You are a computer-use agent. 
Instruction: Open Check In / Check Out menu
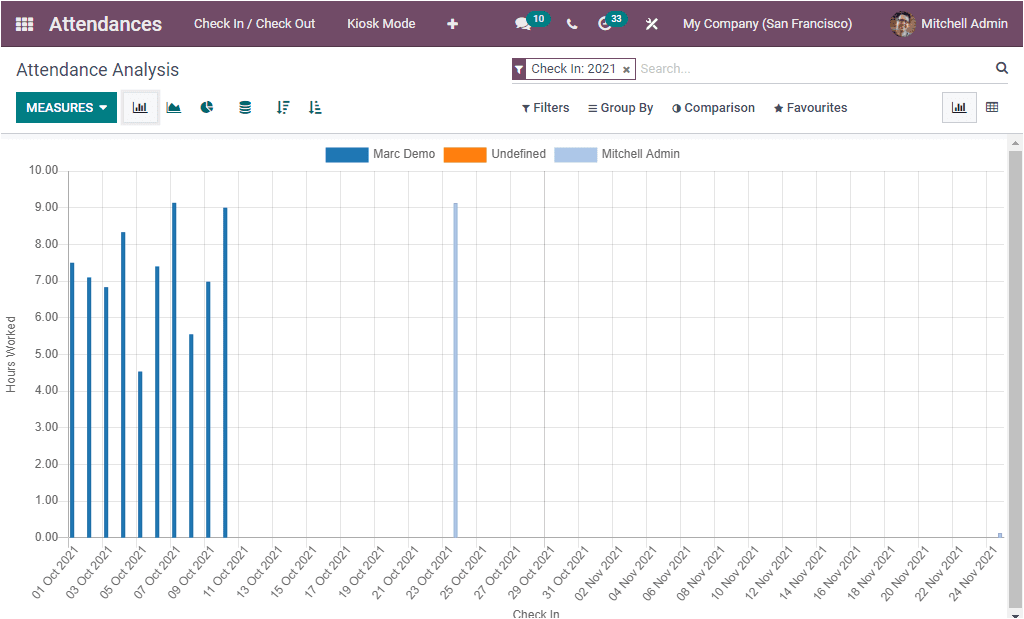(x=254, y=24)
